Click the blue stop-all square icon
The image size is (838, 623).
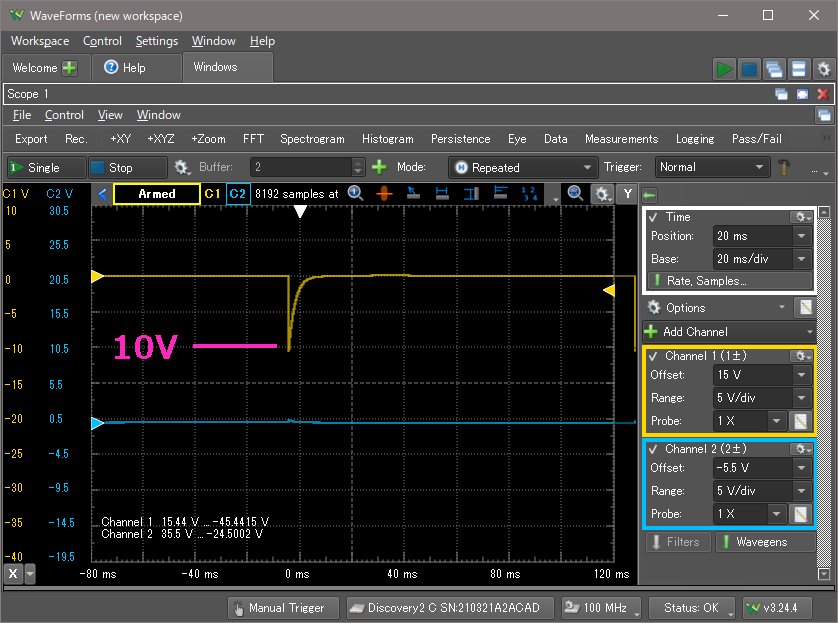click(x=749, y=69)
